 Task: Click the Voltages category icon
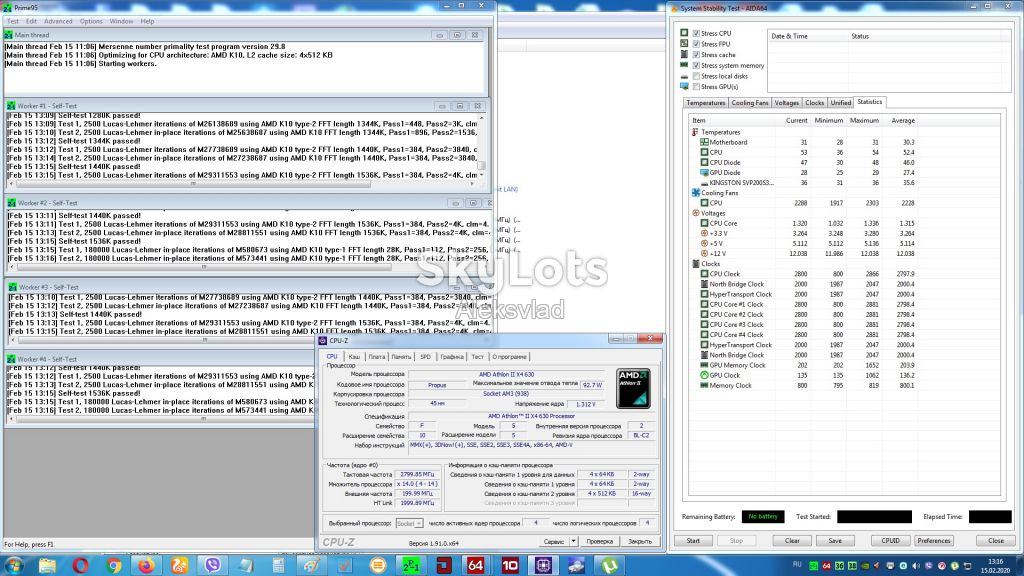tap(696, 213)
